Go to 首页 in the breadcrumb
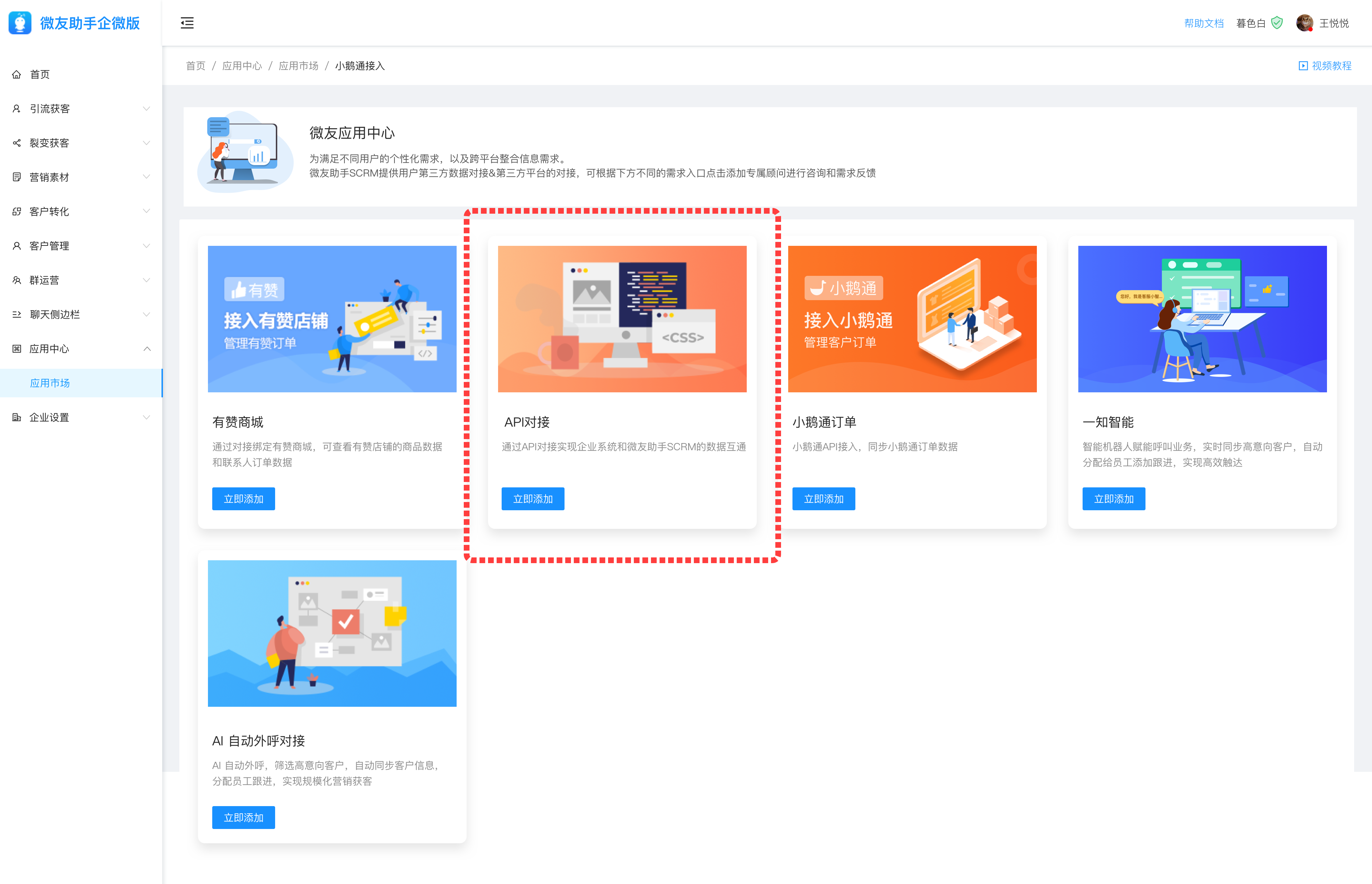This screenshot has width=1372, height=884. (x=196, y=66)
